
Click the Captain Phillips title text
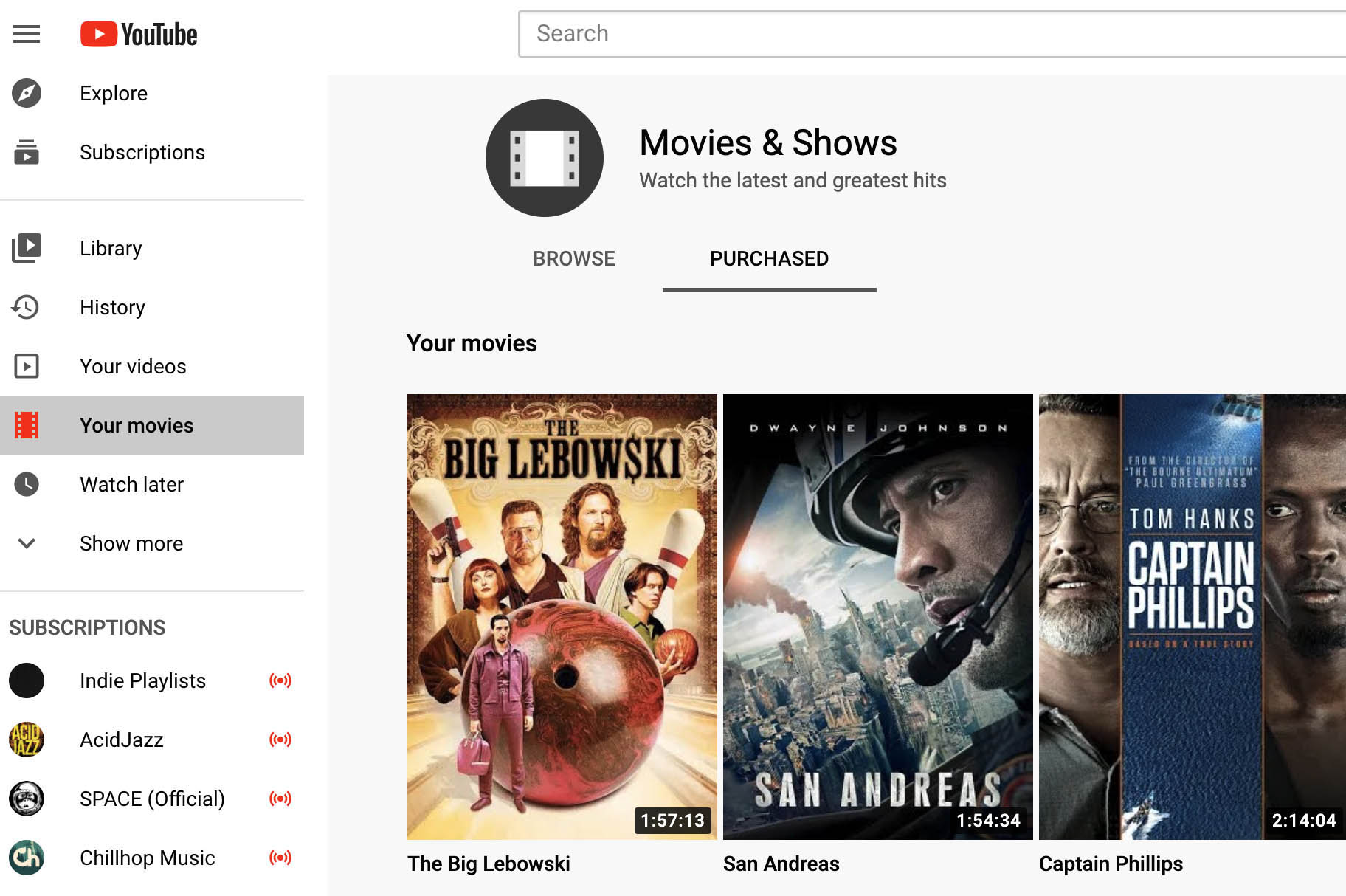tap(1111, 864)
